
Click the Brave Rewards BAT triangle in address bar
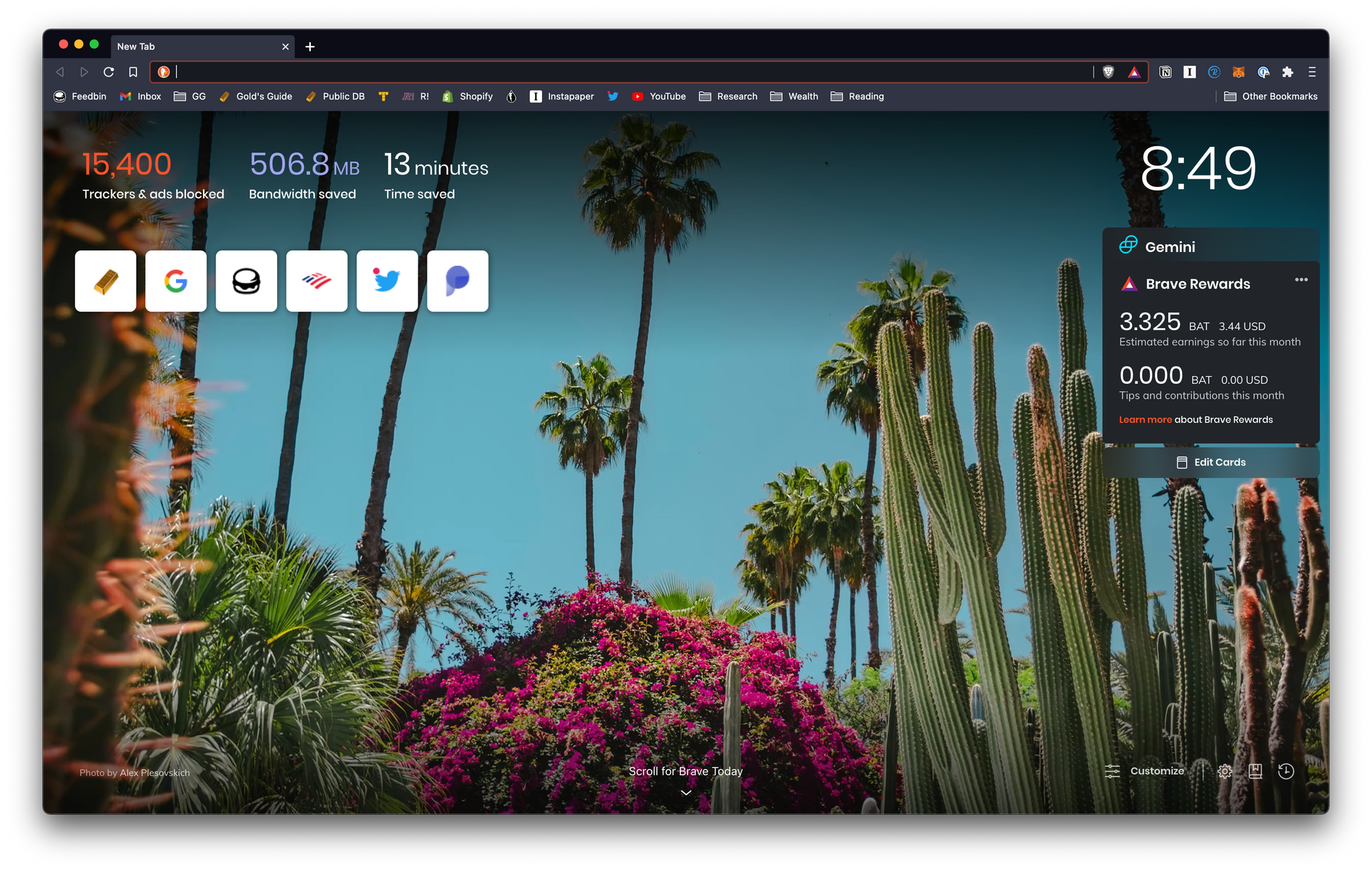click(x=1134, y=72)
